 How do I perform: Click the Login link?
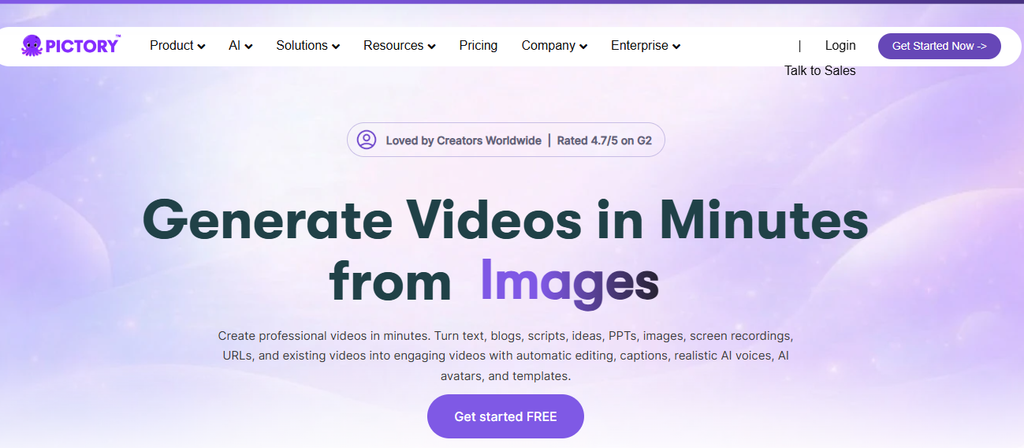pyautogui.click(x=840, y=46)
